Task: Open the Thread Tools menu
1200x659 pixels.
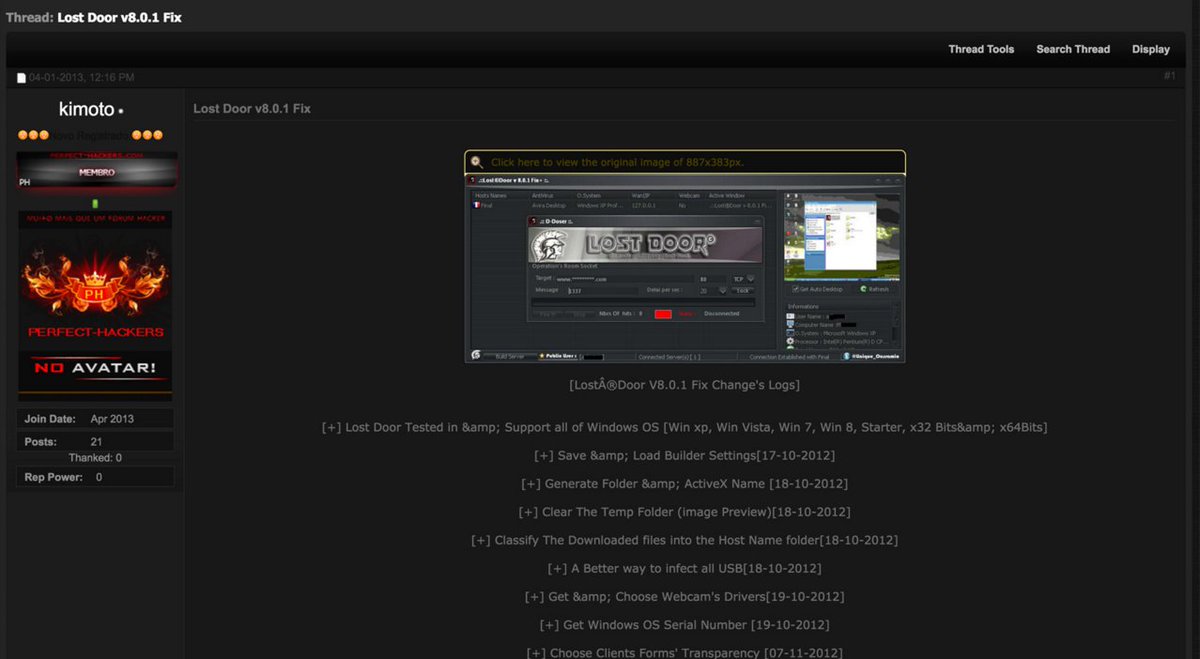Action: click(x=981, y=49)
